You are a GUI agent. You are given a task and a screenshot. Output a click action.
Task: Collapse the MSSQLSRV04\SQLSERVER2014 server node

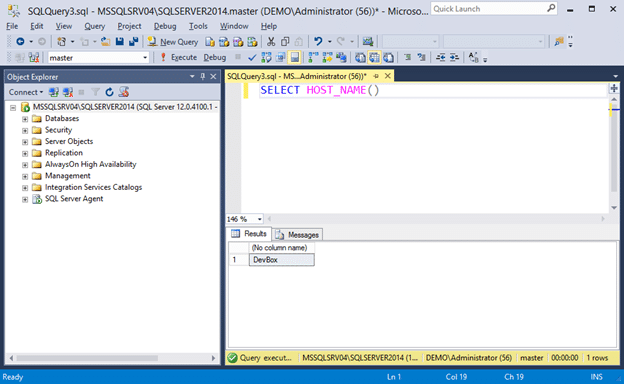click(x=13, y=107)
